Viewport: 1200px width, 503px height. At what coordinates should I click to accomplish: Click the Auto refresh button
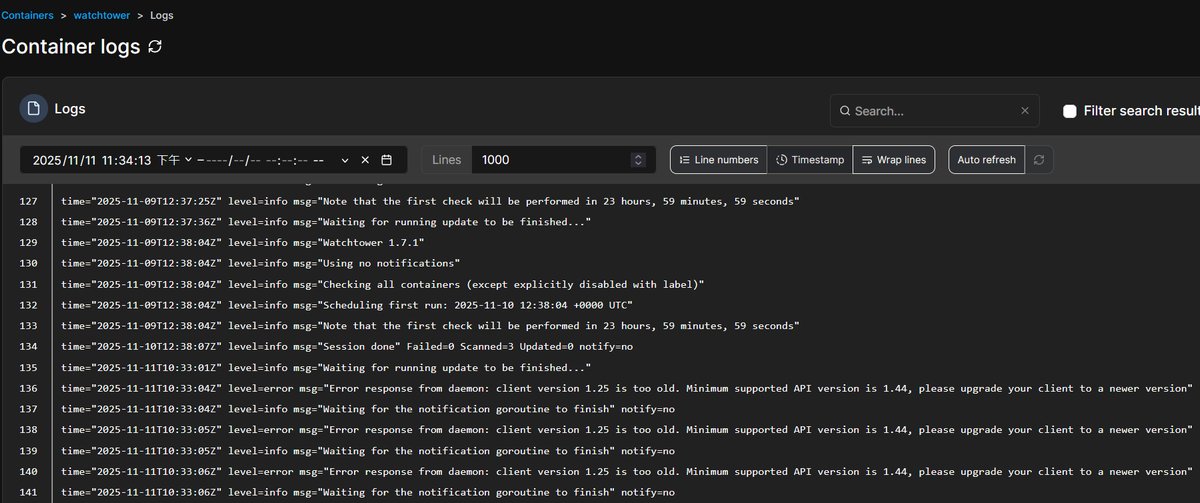tap(986, 160)
